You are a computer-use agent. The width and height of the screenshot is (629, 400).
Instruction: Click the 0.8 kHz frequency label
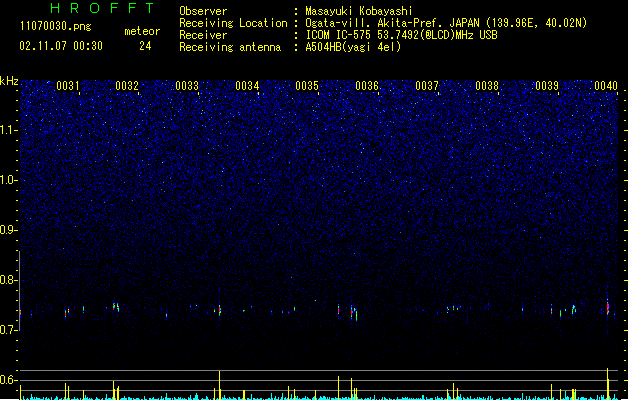click(x=9, y=280)
